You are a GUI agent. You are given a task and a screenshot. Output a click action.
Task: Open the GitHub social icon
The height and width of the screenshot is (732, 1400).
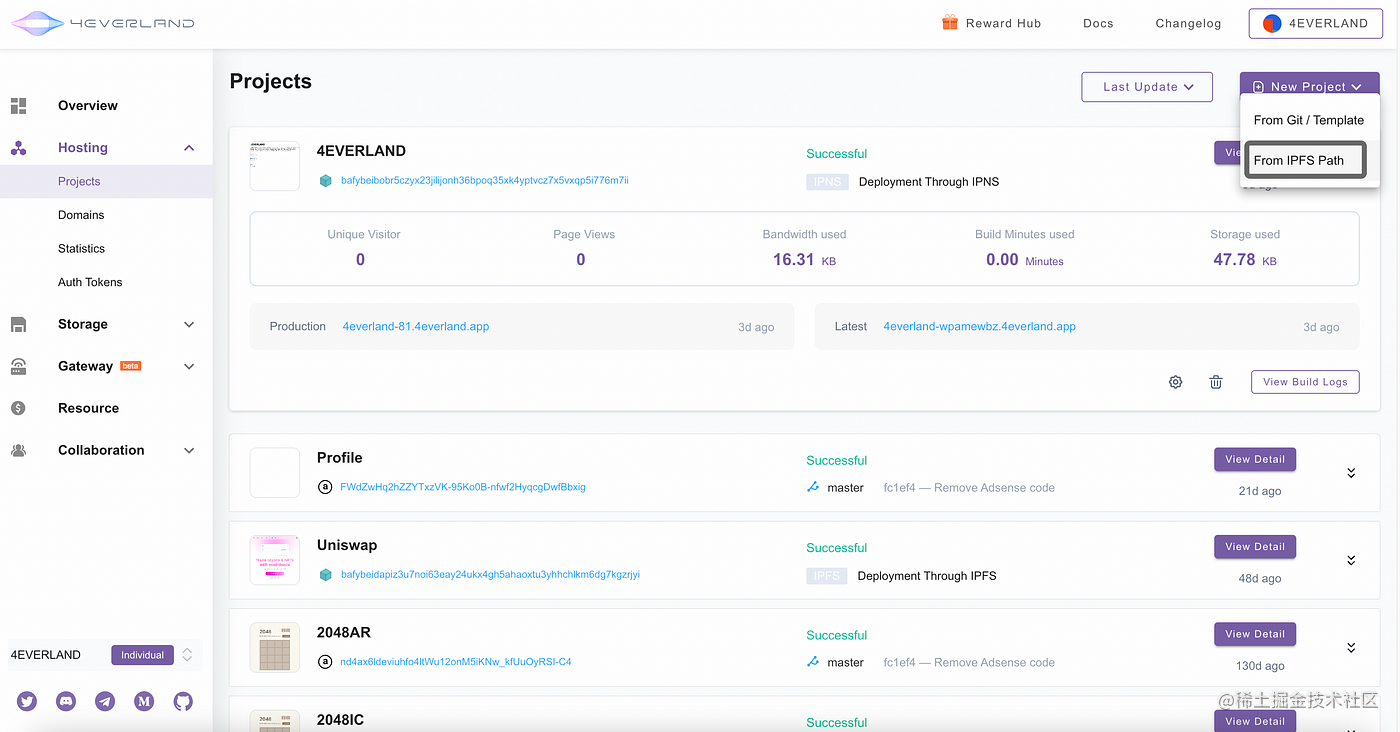click(183, 702)
